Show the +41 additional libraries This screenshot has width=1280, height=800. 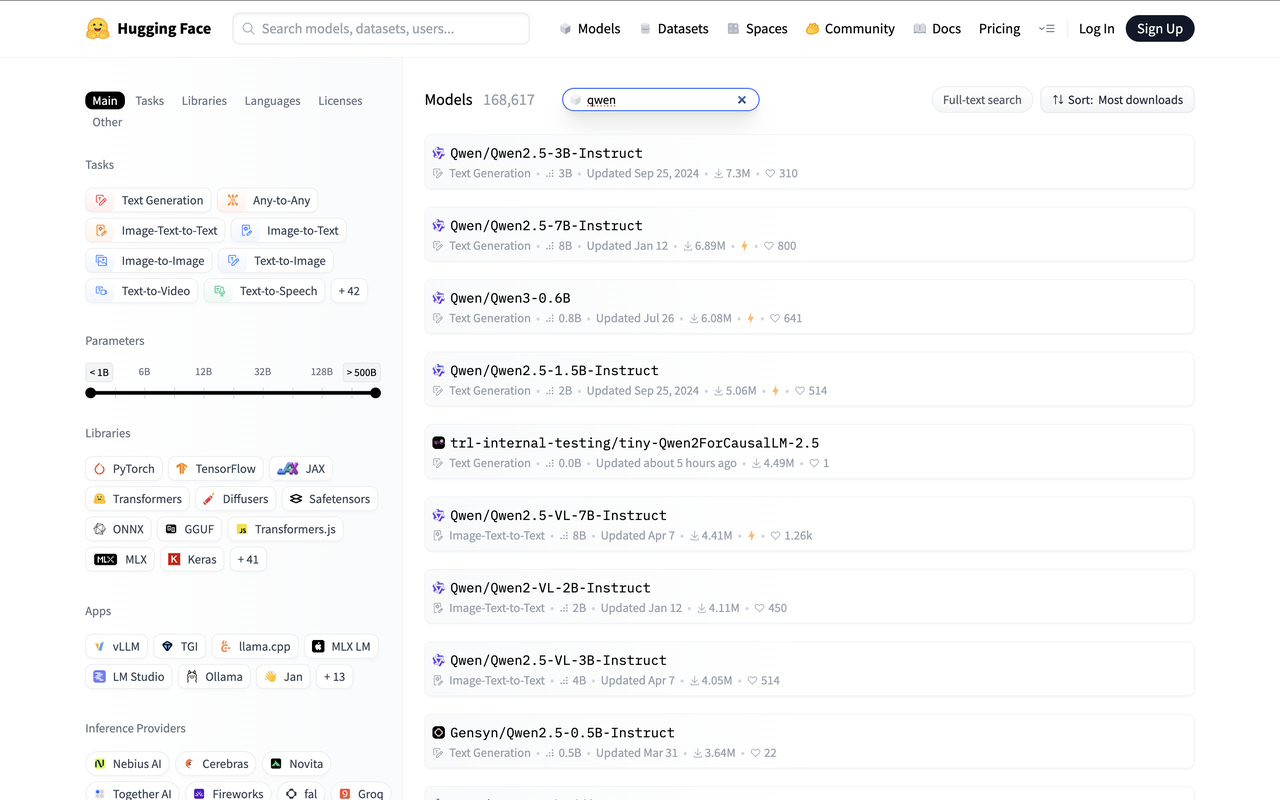pos(248,560)
